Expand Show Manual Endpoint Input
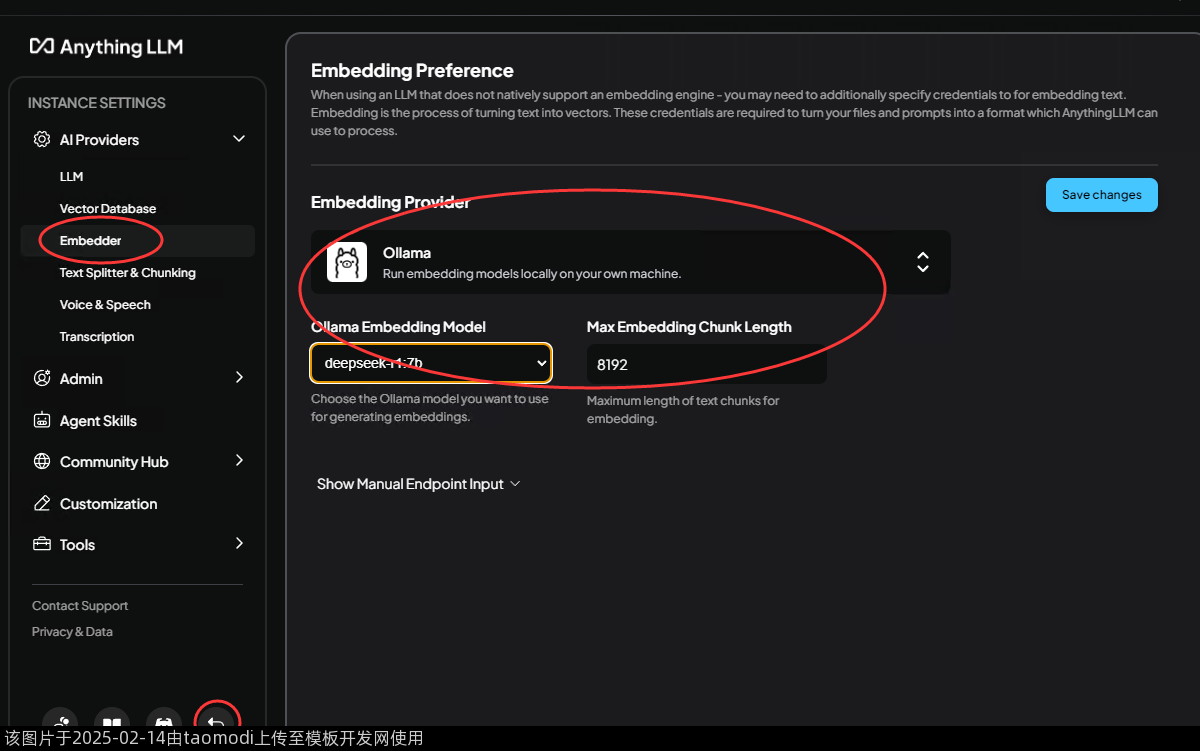Screen dimensions: 1200x751 pyautogui.click(x=418, y=484)
